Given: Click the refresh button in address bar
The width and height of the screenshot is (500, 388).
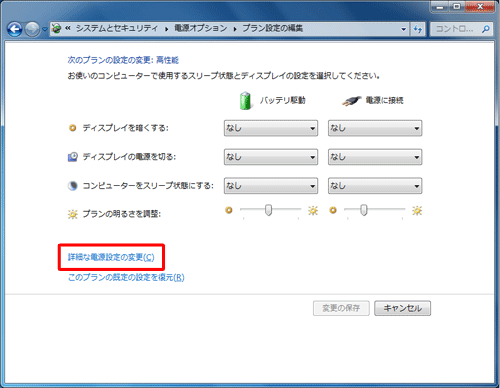Looking at the screenshot, I should 418,29.
